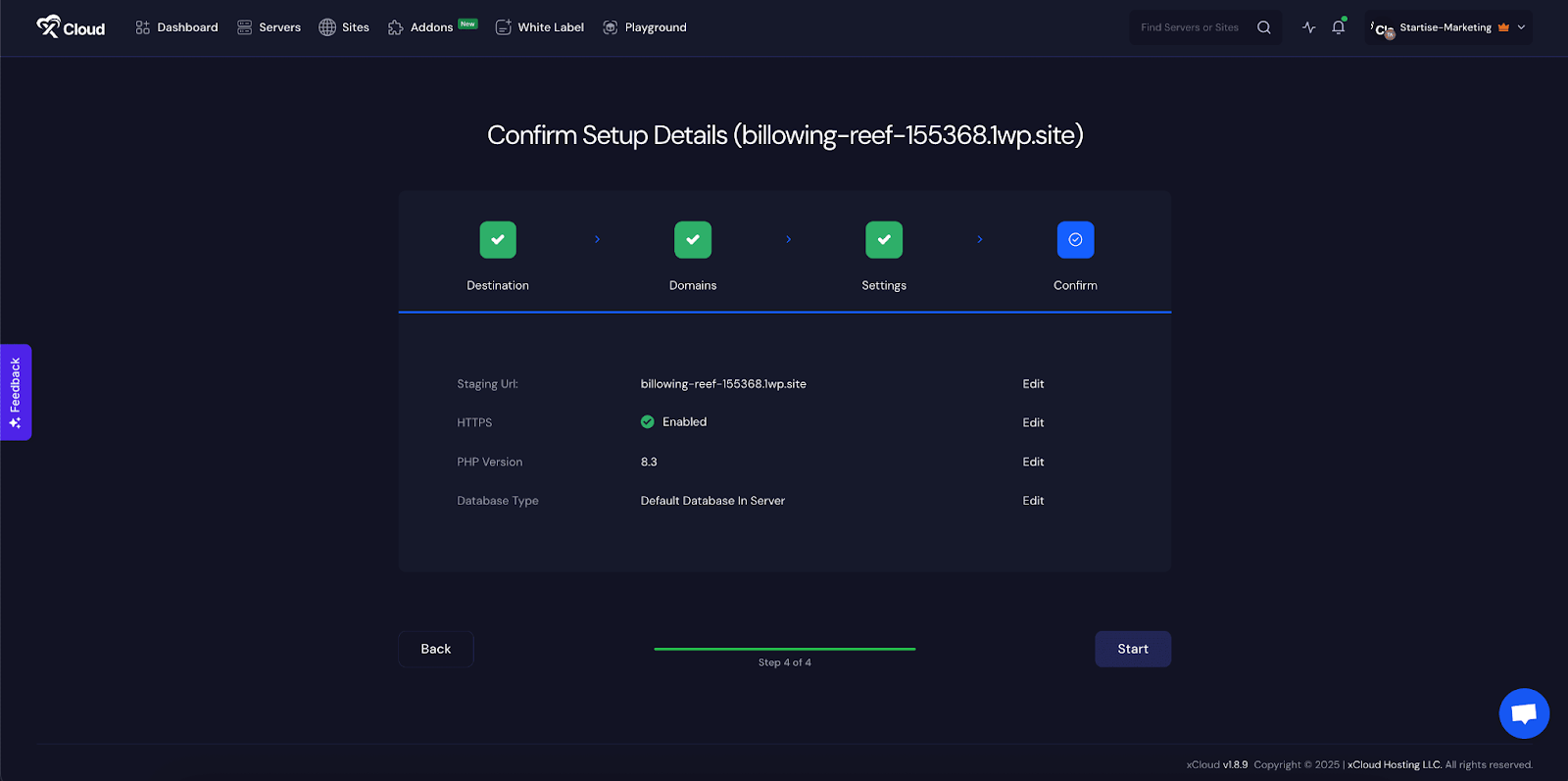Edit the Staging Url row

[x=1033, y=384]
